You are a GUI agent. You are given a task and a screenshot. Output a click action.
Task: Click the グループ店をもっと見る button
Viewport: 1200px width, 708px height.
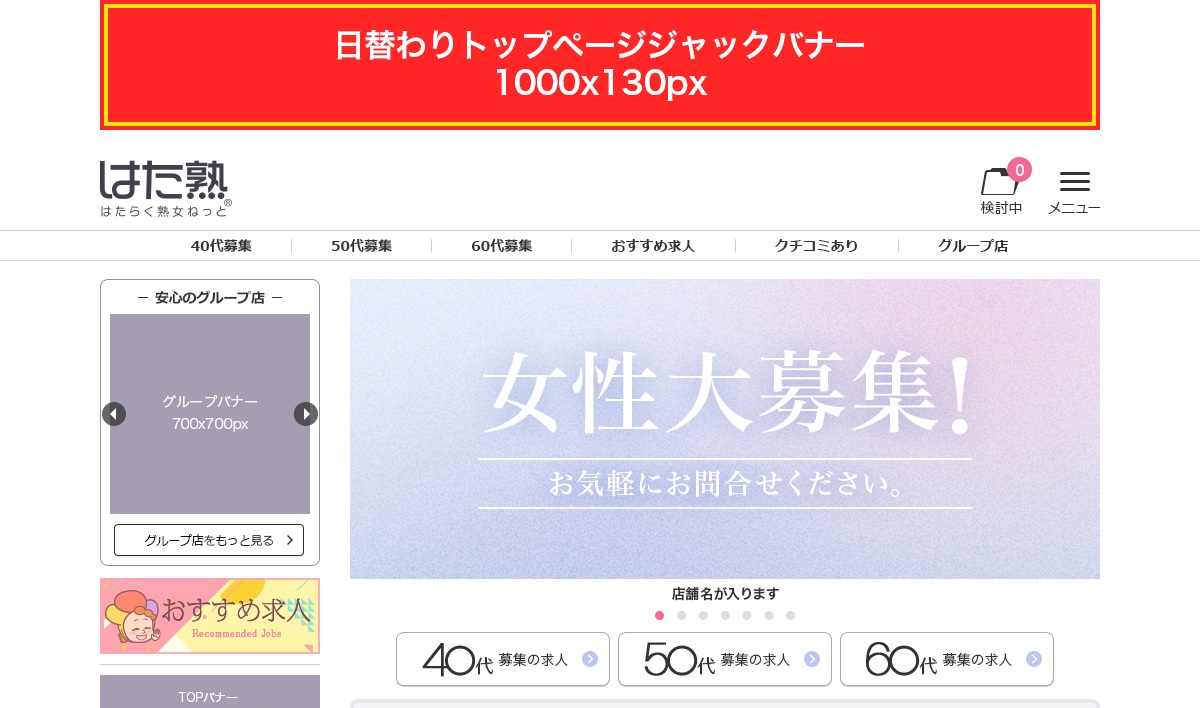click(209, 540)
